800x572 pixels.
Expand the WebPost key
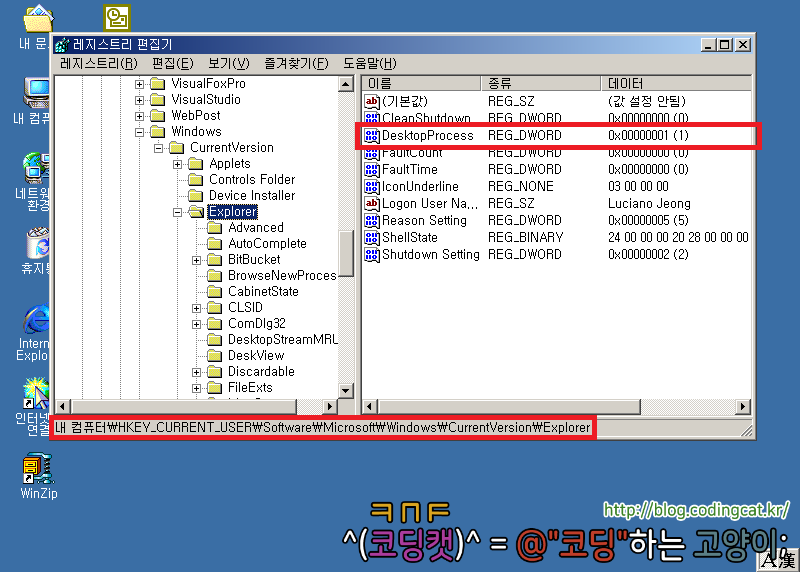[x=139, y=116]
